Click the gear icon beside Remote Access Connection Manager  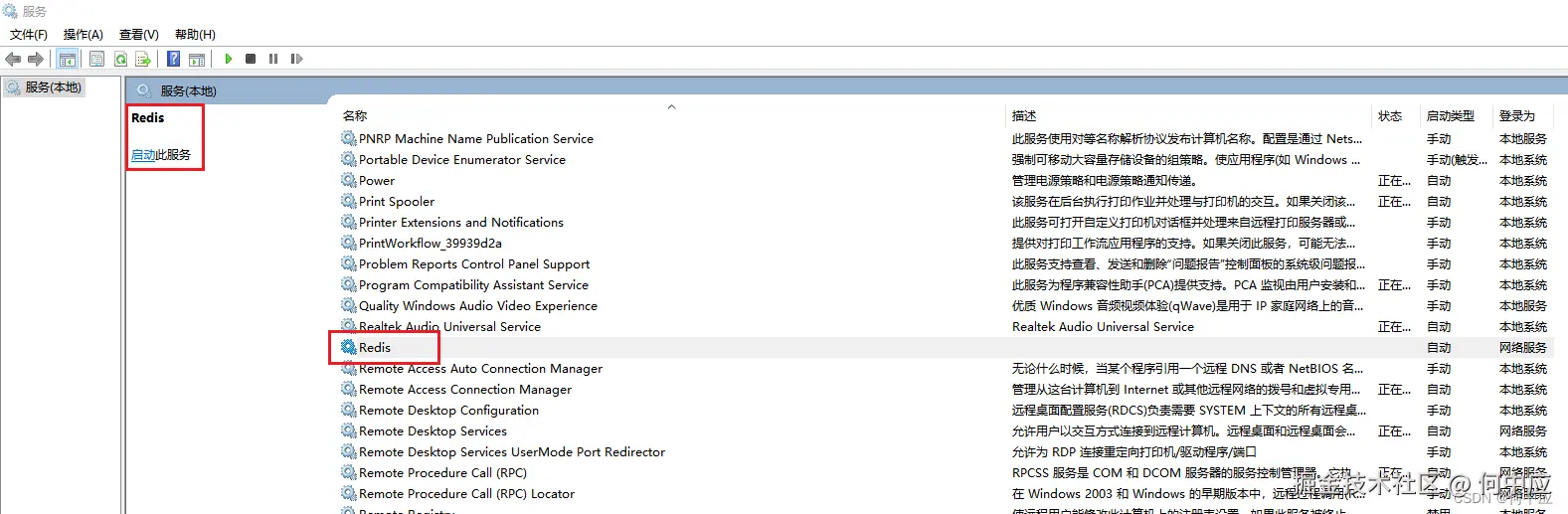coord(348,389)
